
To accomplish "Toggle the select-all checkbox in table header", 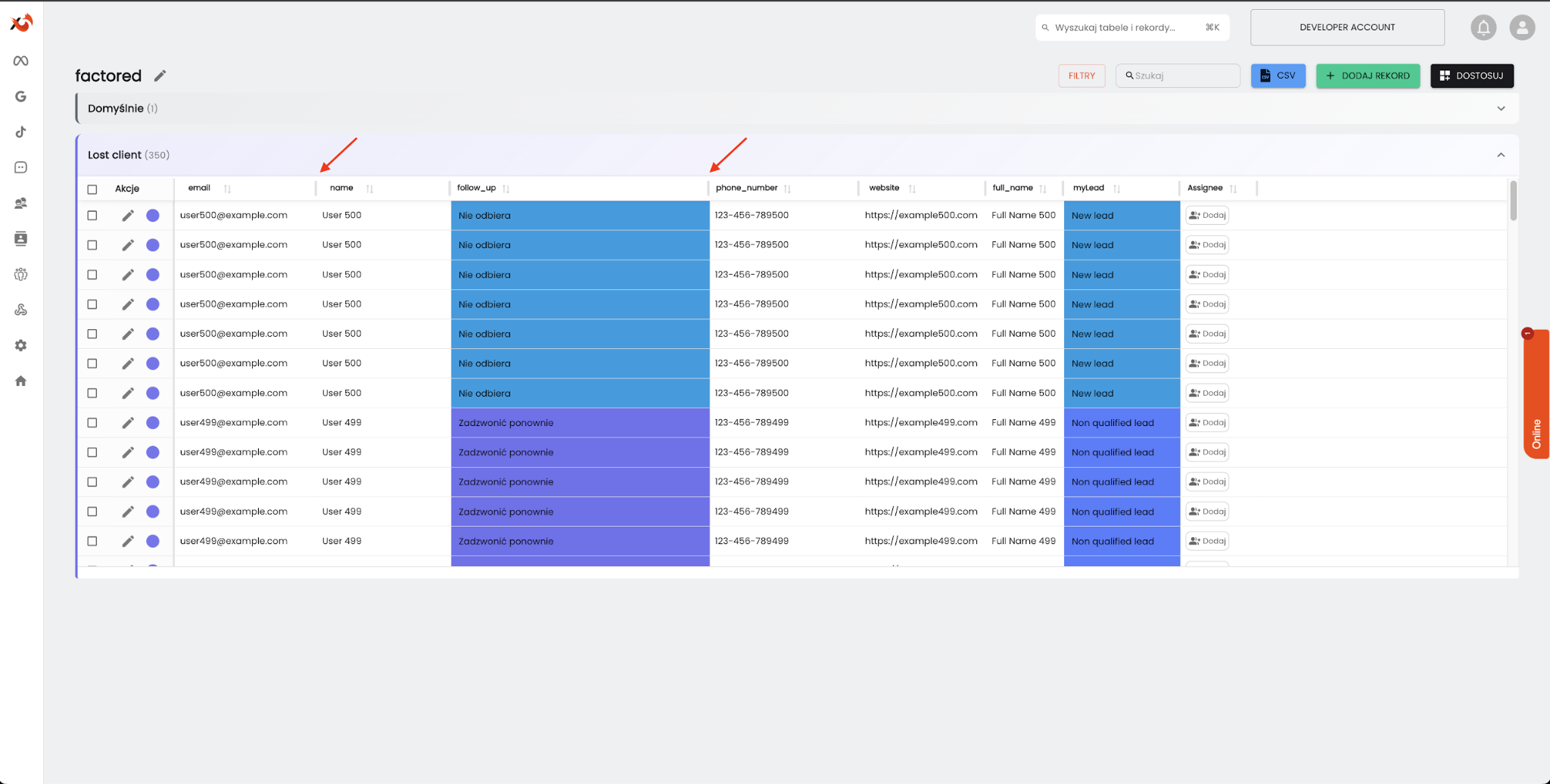I will (92, 189).
